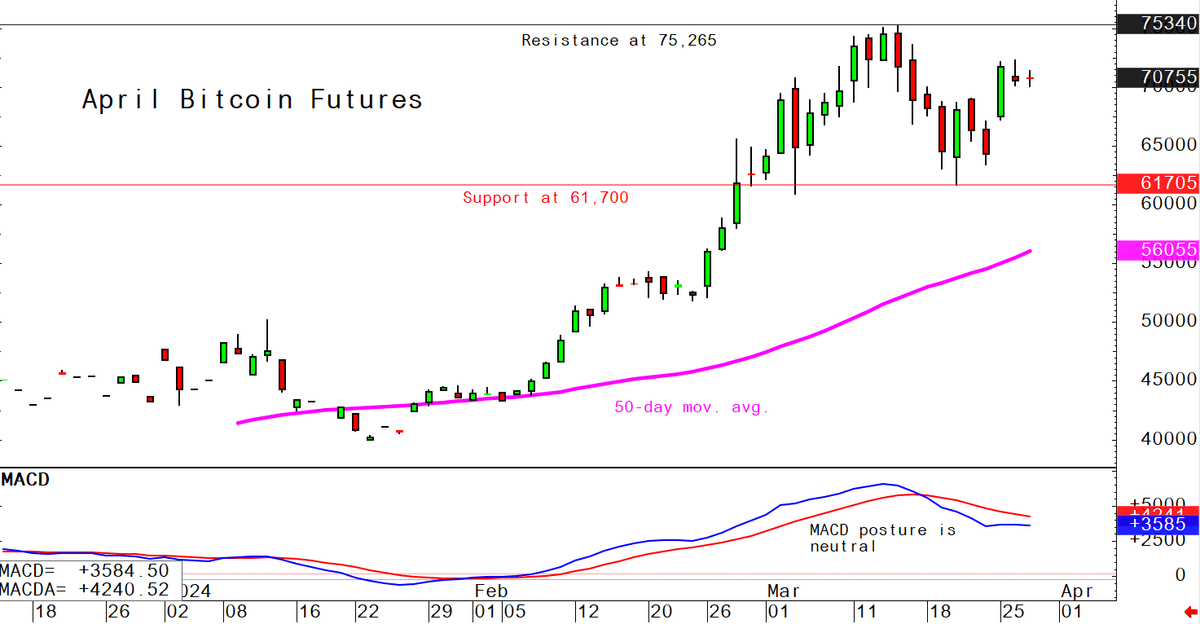
Task: Click the magenta 56055 moving average tag
Action: tap(1158, 250)
